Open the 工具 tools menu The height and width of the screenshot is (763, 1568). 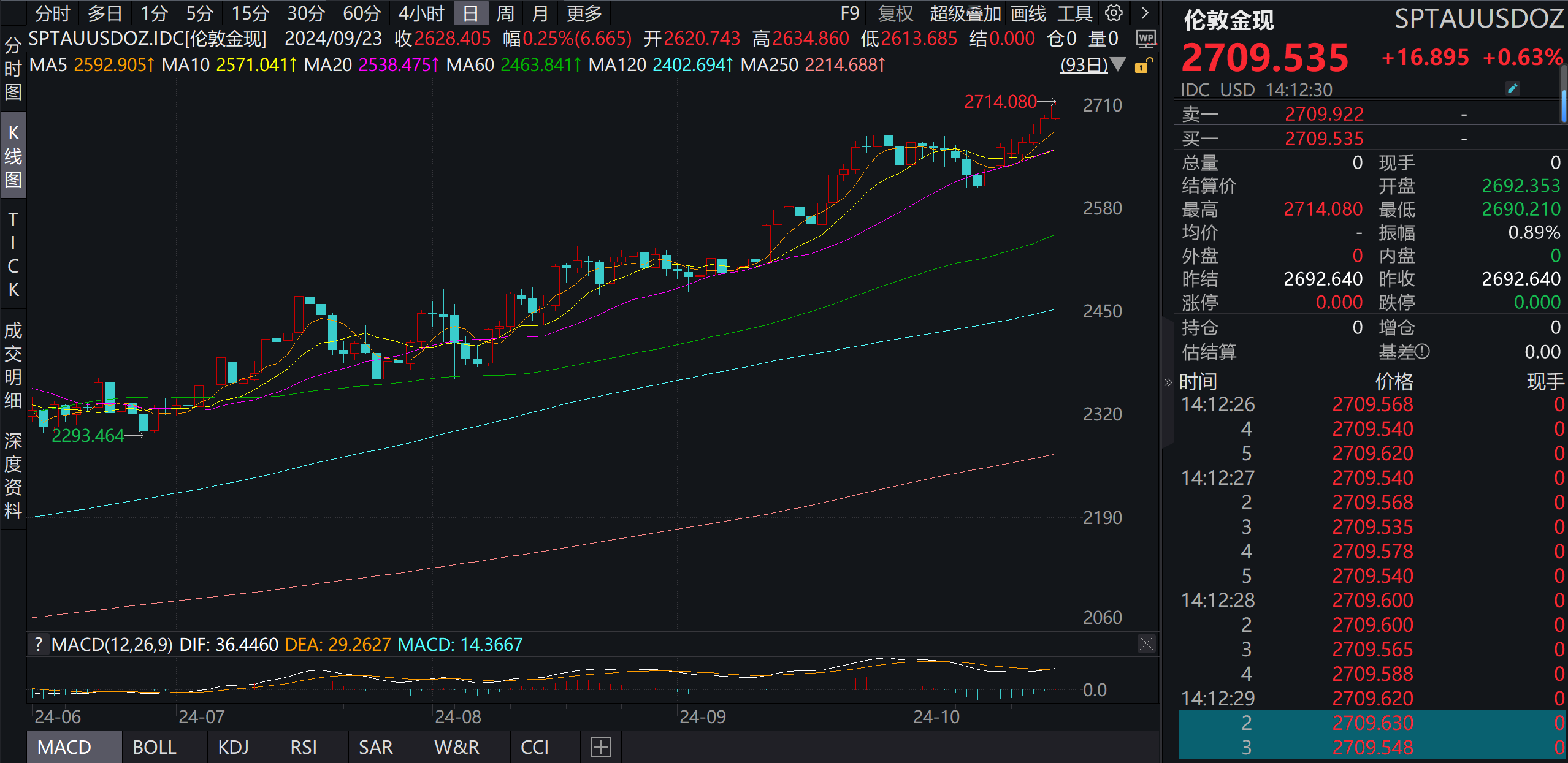tap(1075, 13)
